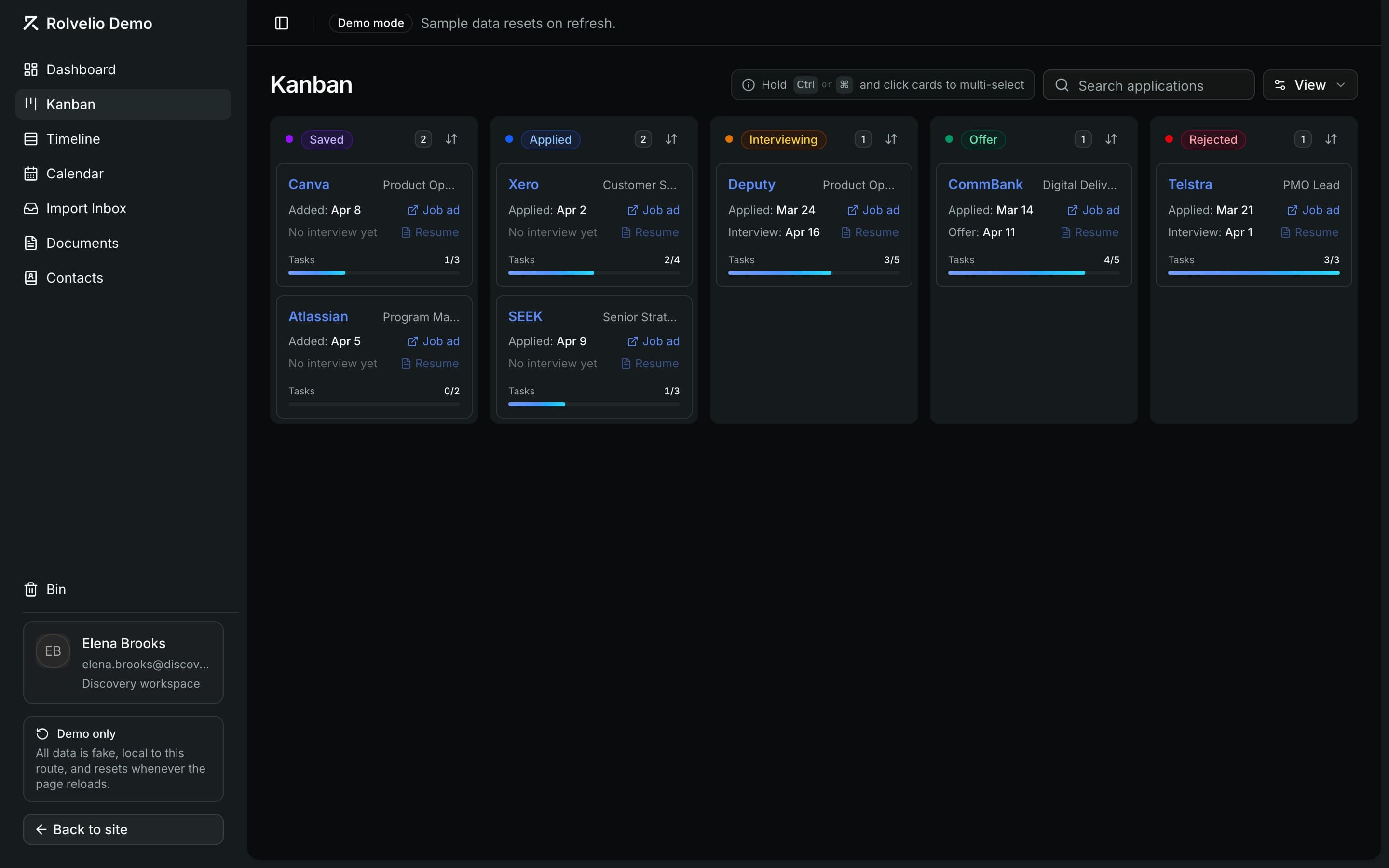
Task: Click the Saved status label
Action: pos(327,139)
